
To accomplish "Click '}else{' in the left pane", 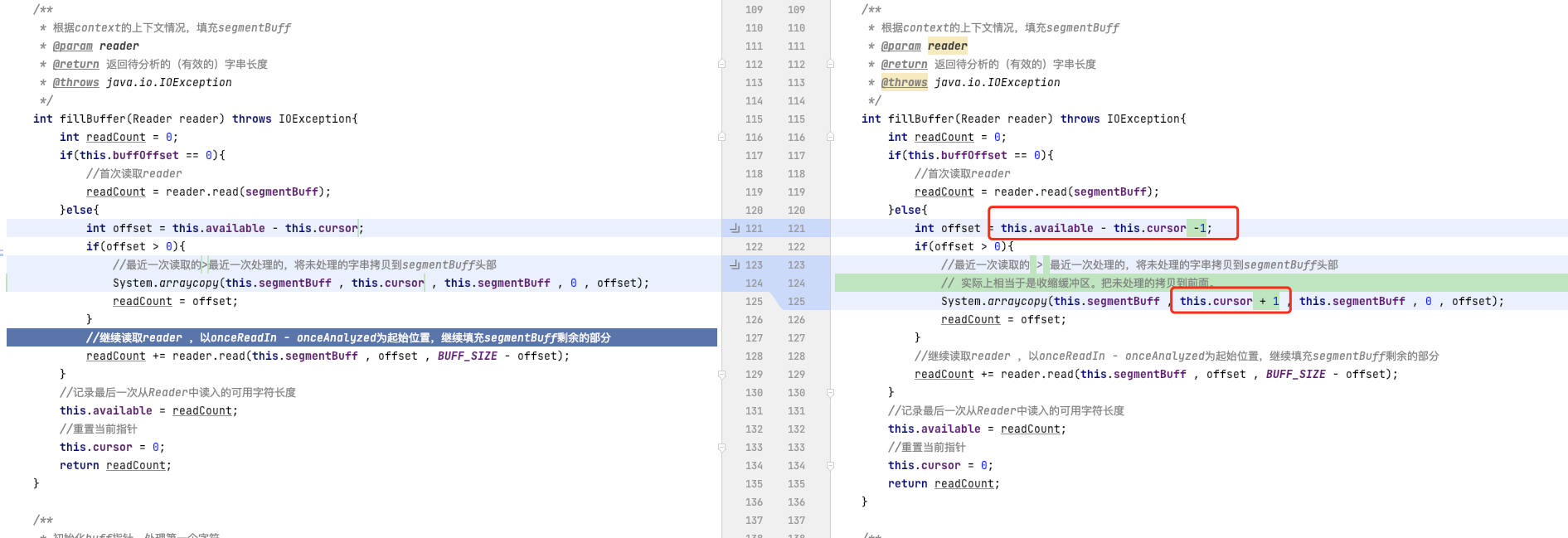I will tap(80, 210).
